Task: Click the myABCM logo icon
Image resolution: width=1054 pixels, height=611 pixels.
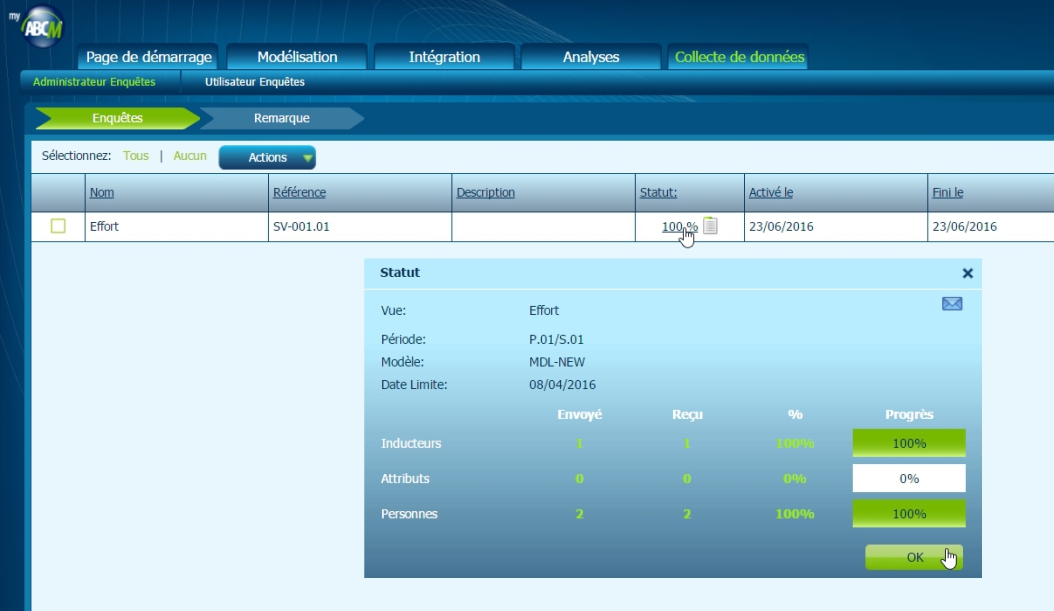Action: 40,24
